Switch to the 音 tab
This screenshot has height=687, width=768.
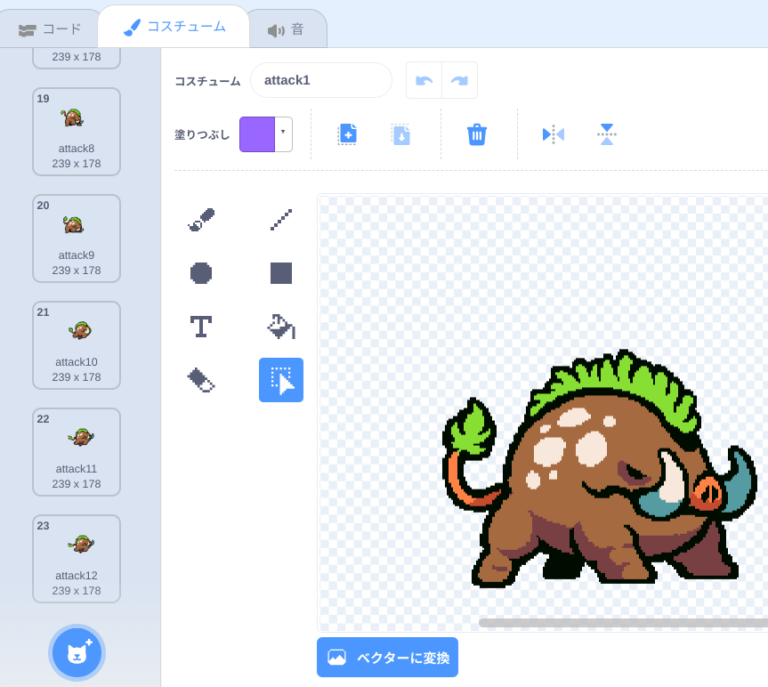pos(286,30)
